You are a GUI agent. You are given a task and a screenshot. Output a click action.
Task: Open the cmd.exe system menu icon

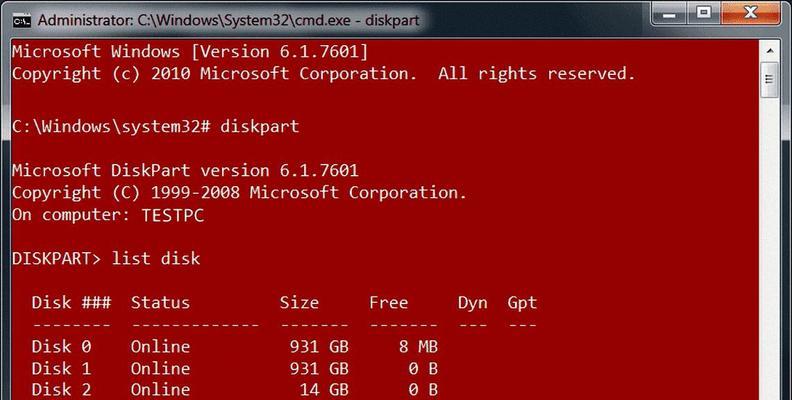[x=22, y=21]
